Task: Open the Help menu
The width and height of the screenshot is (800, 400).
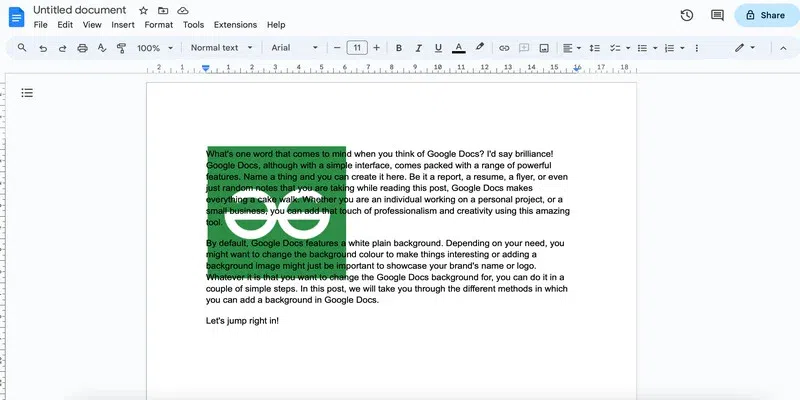Action: pyautogui.click(x=276, y=24)
